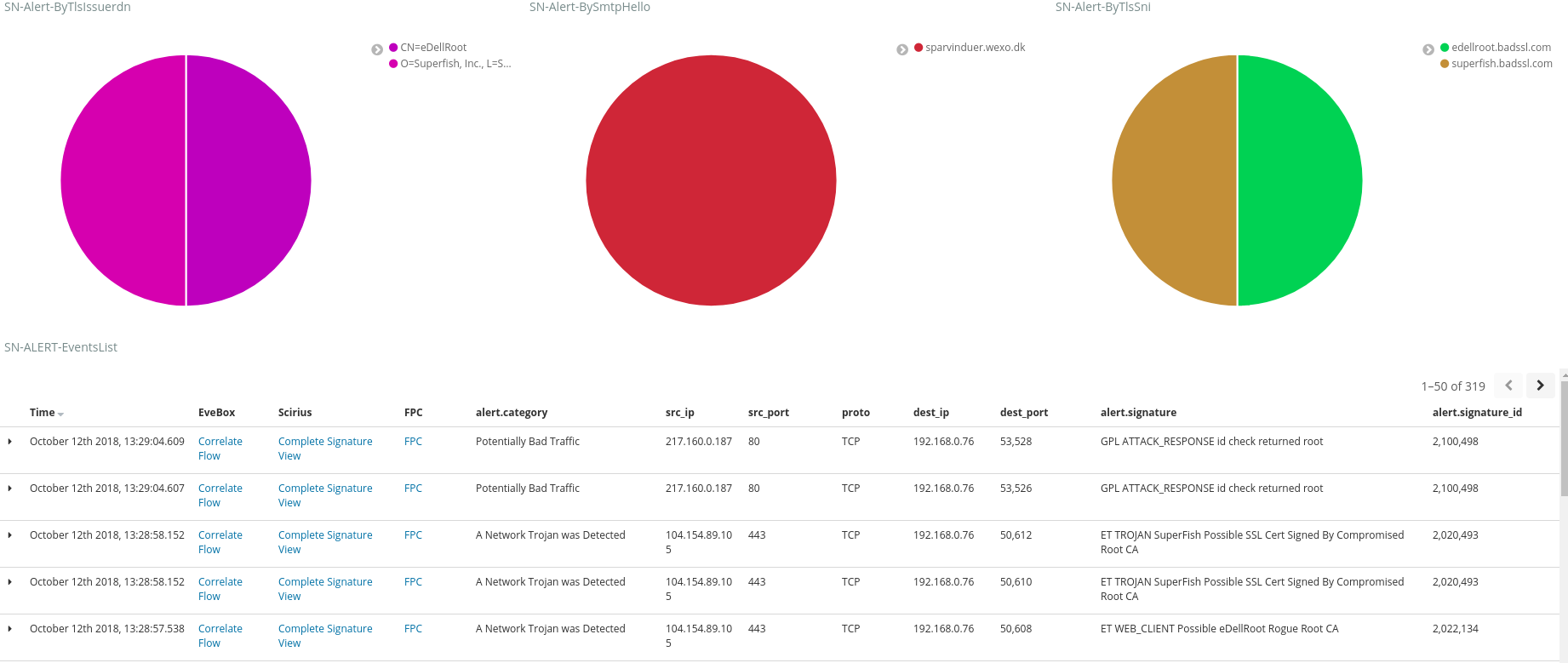Click the SN-Alert-BySmtpHello panel title

(x=590, y=7)
